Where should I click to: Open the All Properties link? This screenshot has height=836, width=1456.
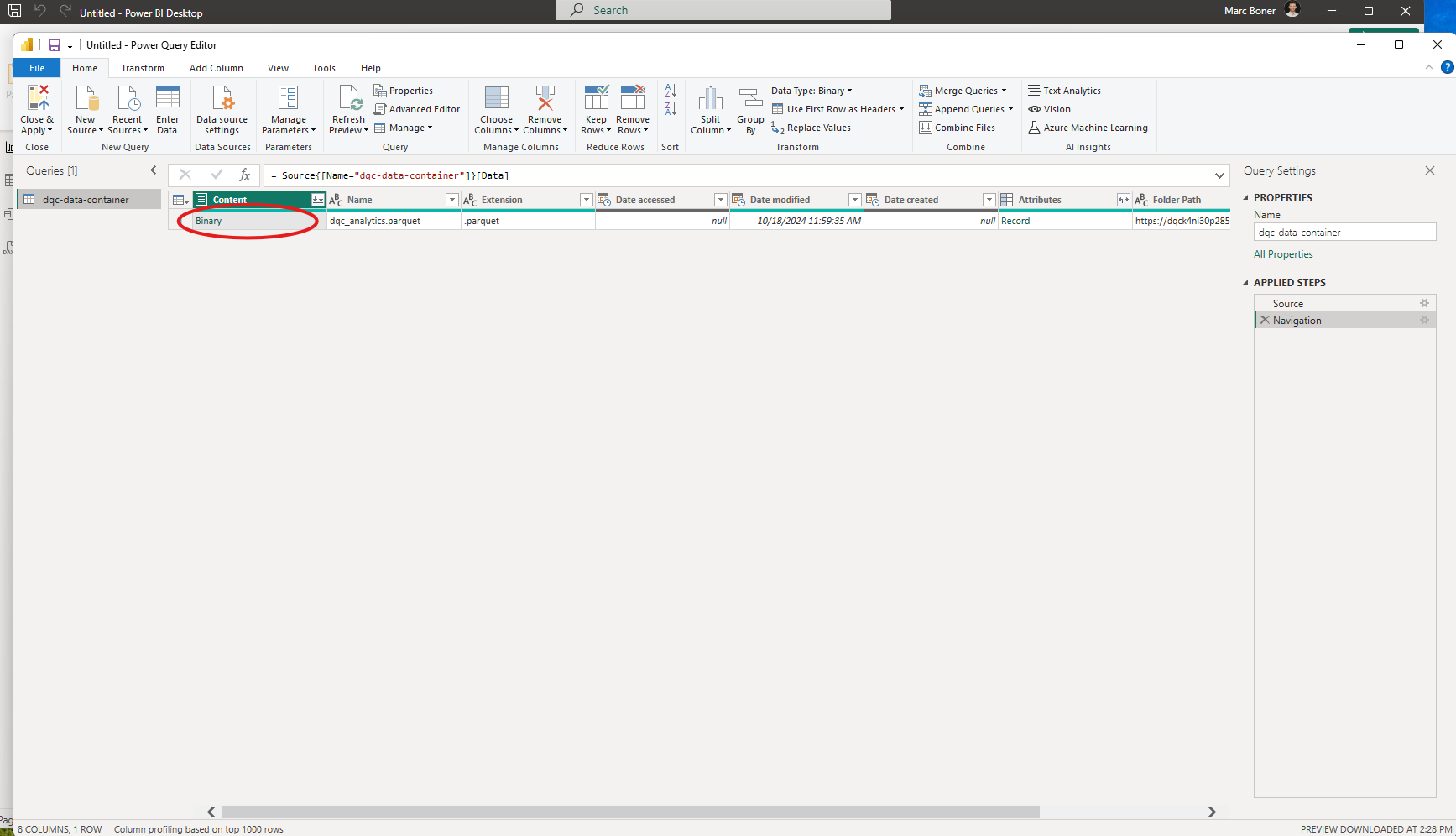1283,254
